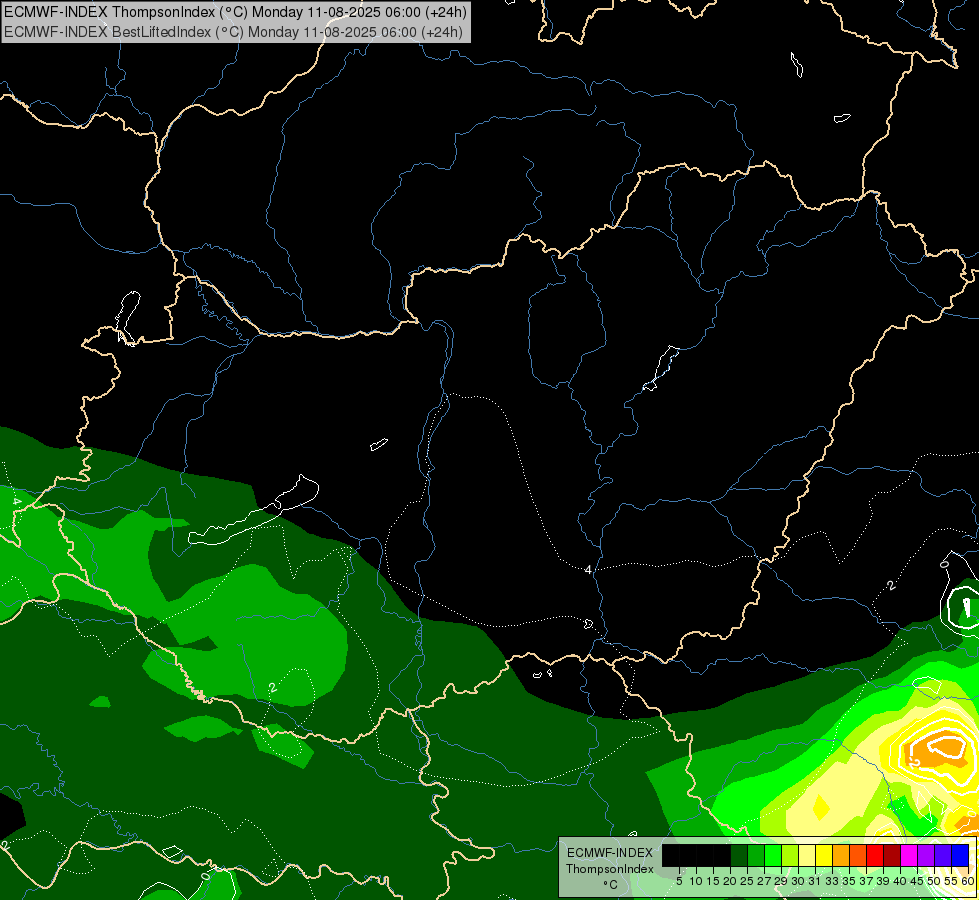
Task: Click legend scale value '39'
Action: click(883, 881)
